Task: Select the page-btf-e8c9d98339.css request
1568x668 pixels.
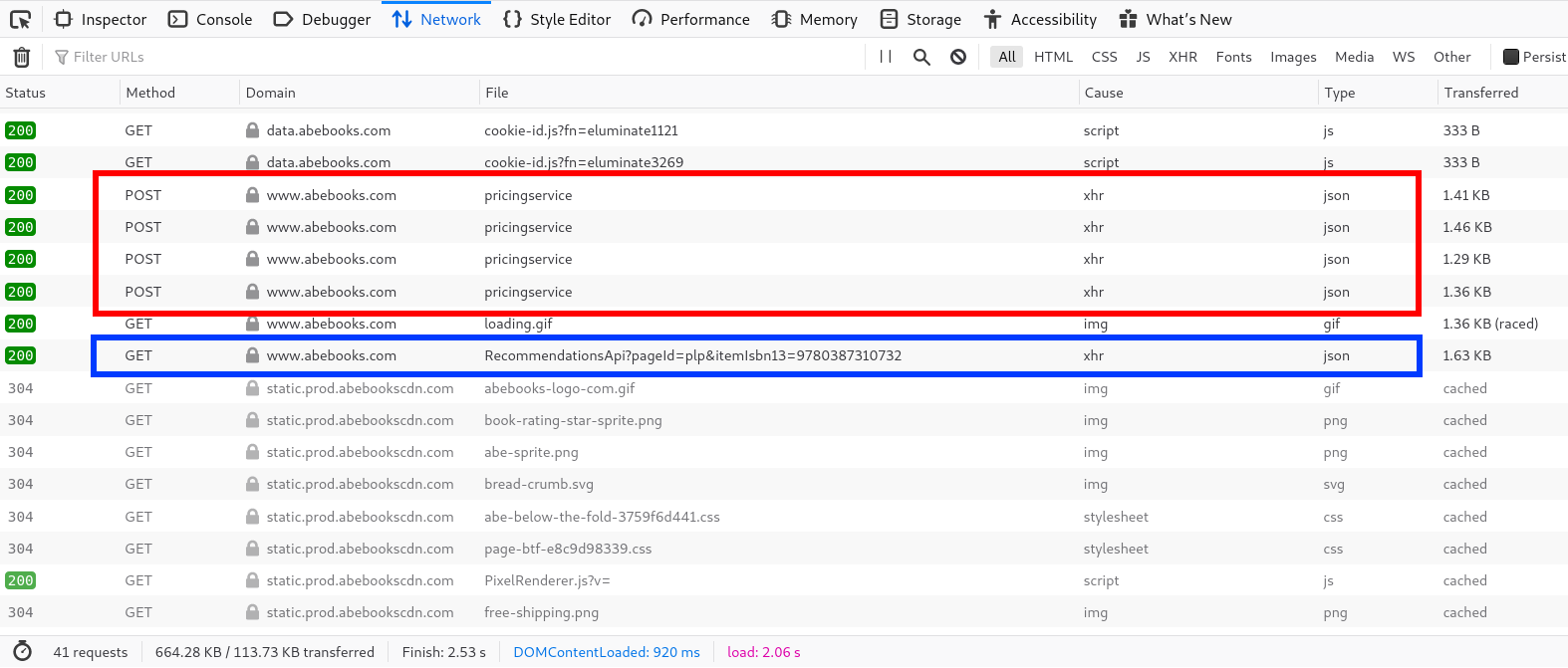Action: (784, 549)
